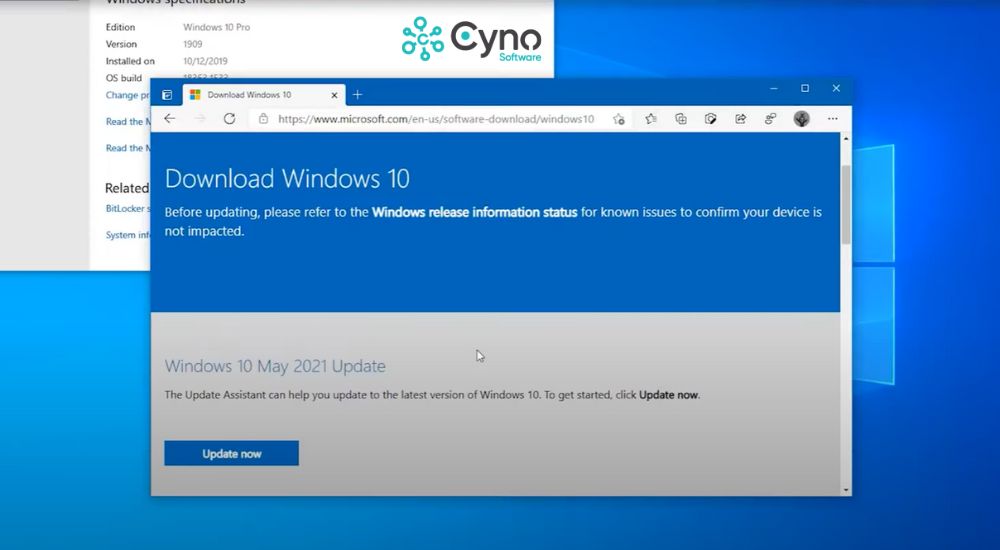Open Windows release information status link
The image size is (1000, 550).
[x=474, y=212]
